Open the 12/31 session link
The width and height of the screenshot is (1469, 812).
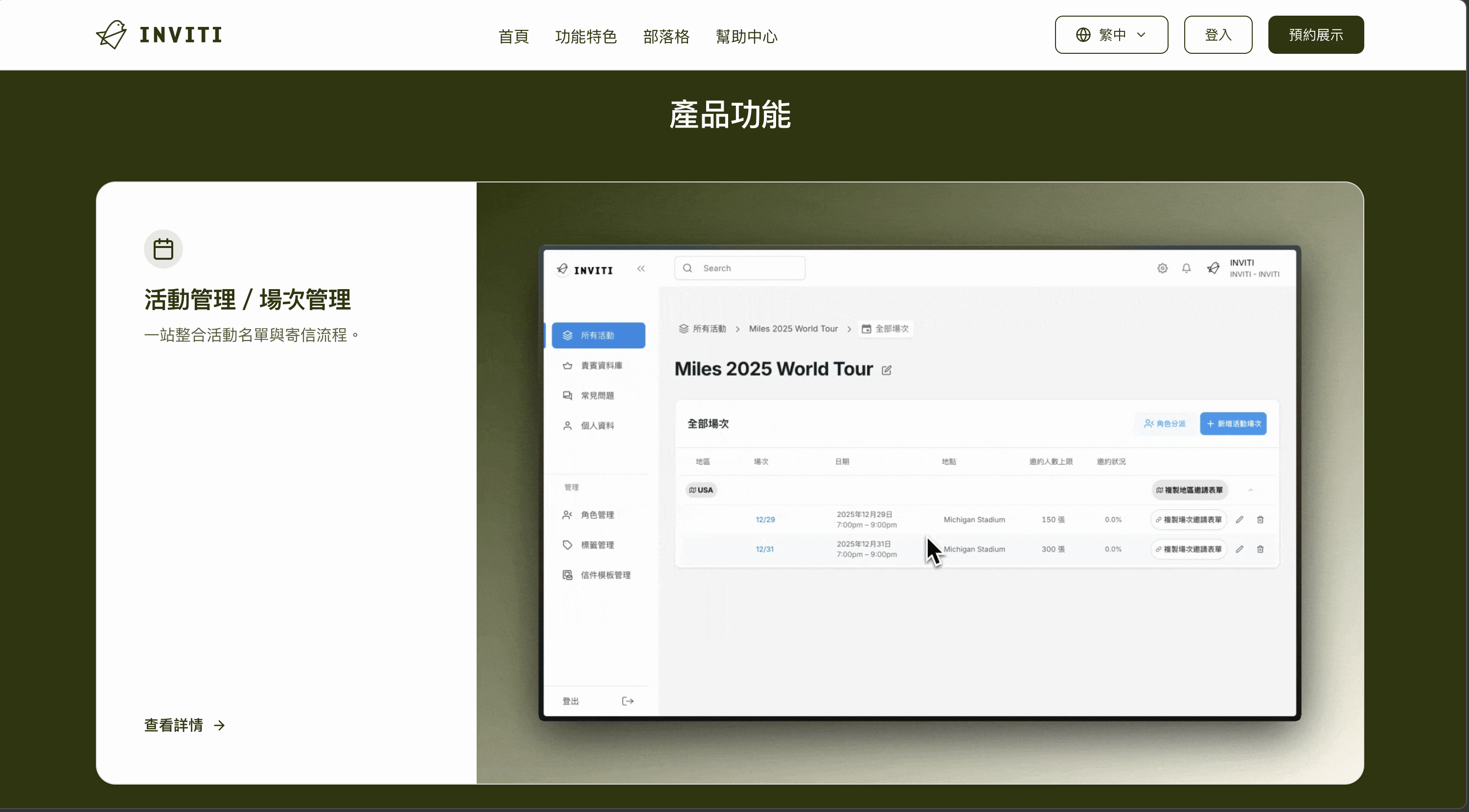coord(764,549)
